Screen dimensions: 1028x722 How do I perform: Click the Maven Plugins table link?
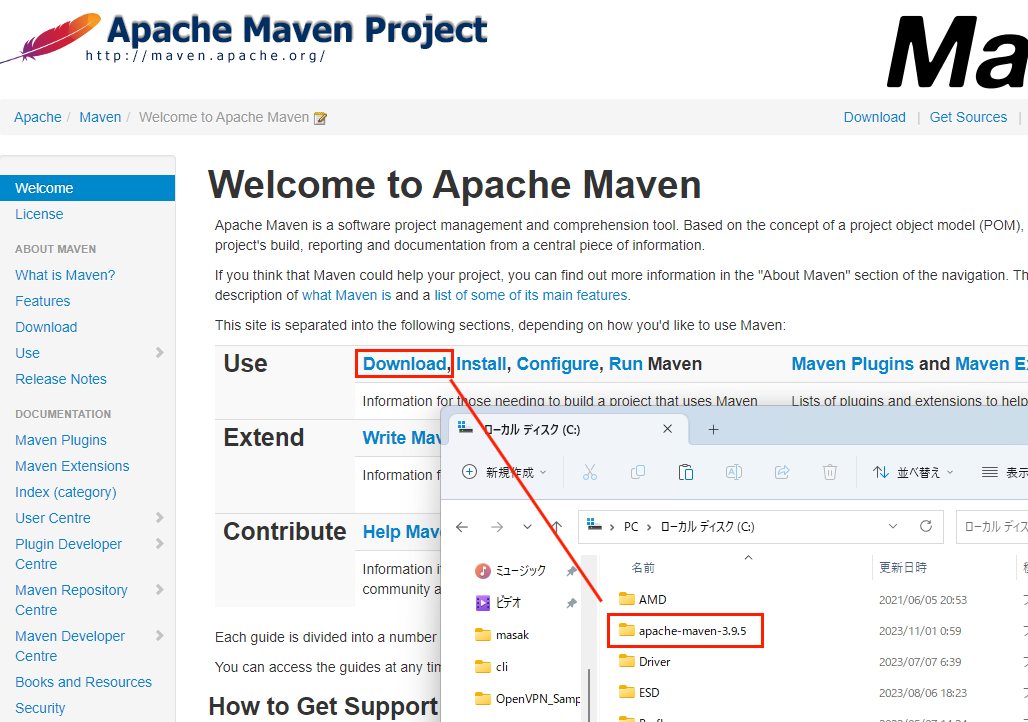852,364
